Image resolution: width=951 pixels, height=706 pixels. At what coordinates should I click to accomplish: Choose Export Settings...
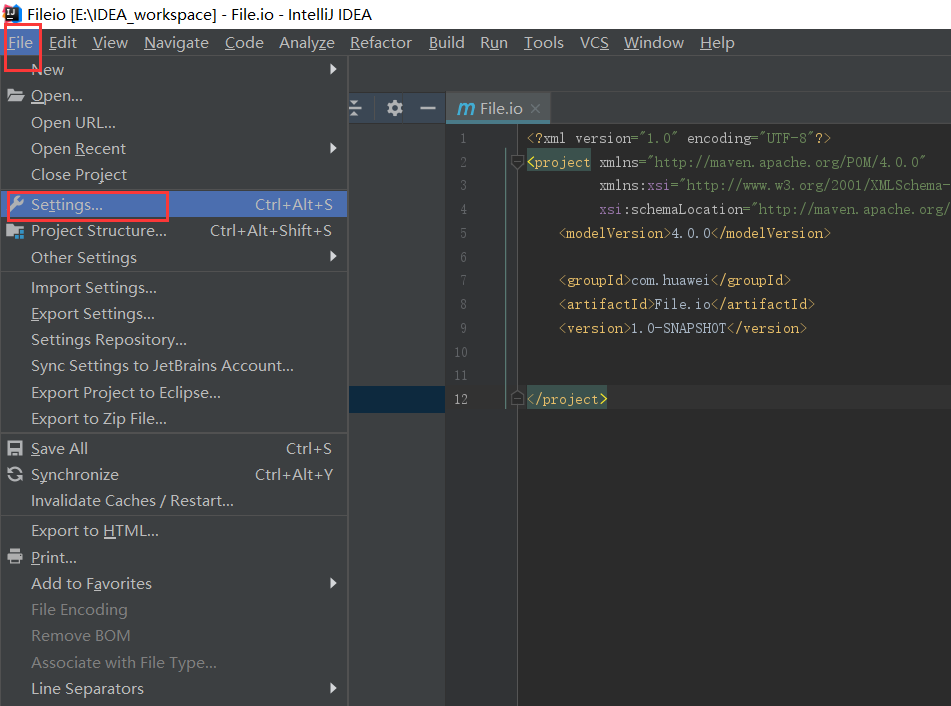tap(174, 314)
